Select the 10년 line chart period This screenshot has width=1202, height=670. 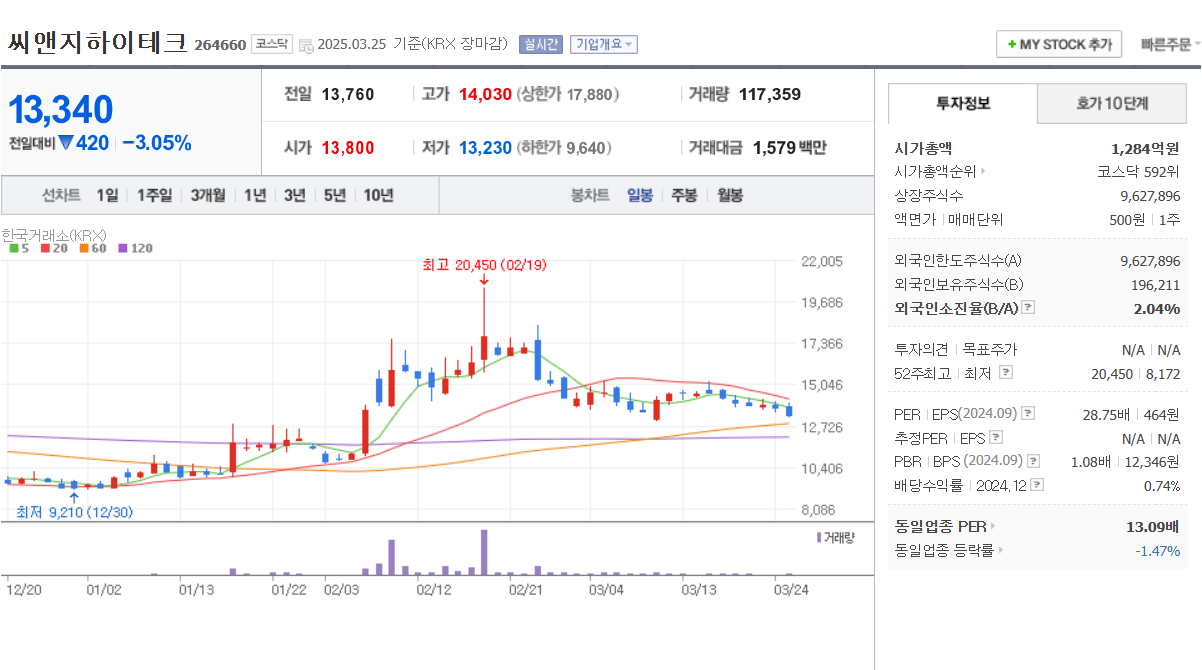coord(378,196)
